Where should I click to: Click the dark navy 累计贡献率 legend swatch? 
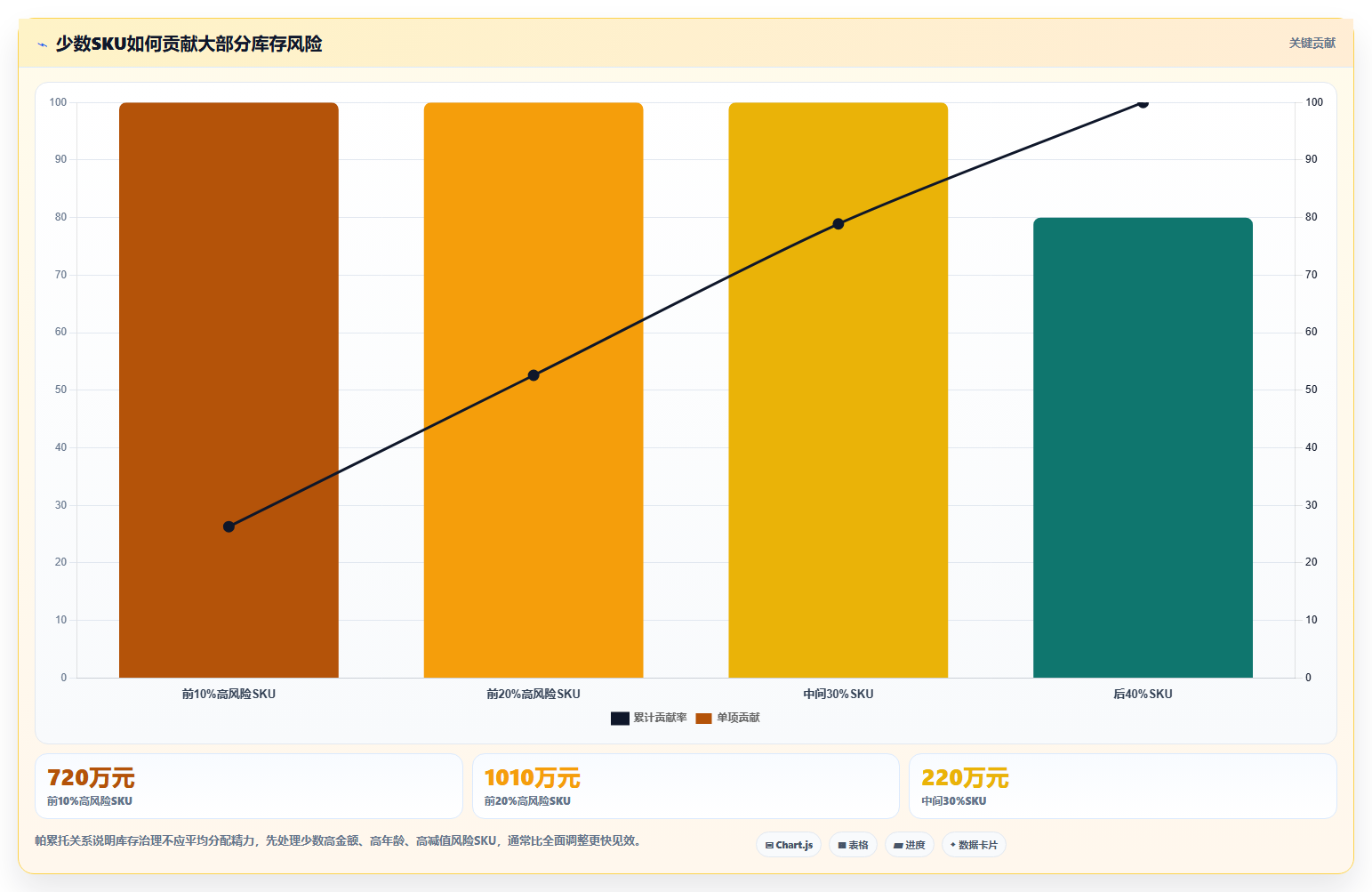point(620,719)
